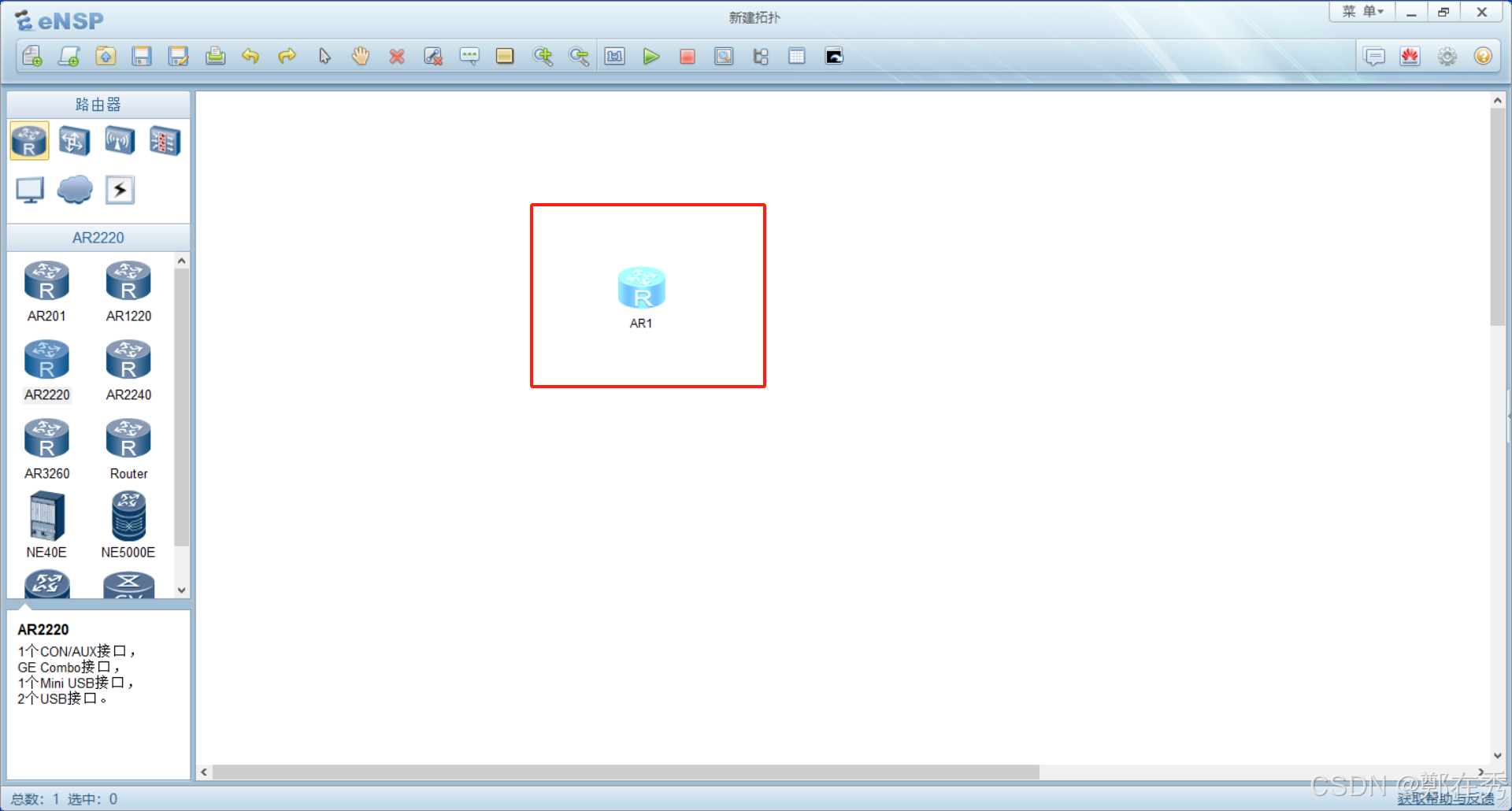The width and height of the screenshot is (1512, 811).
Task: Stop devices with the red stop button
Action: tap(687, 56)
